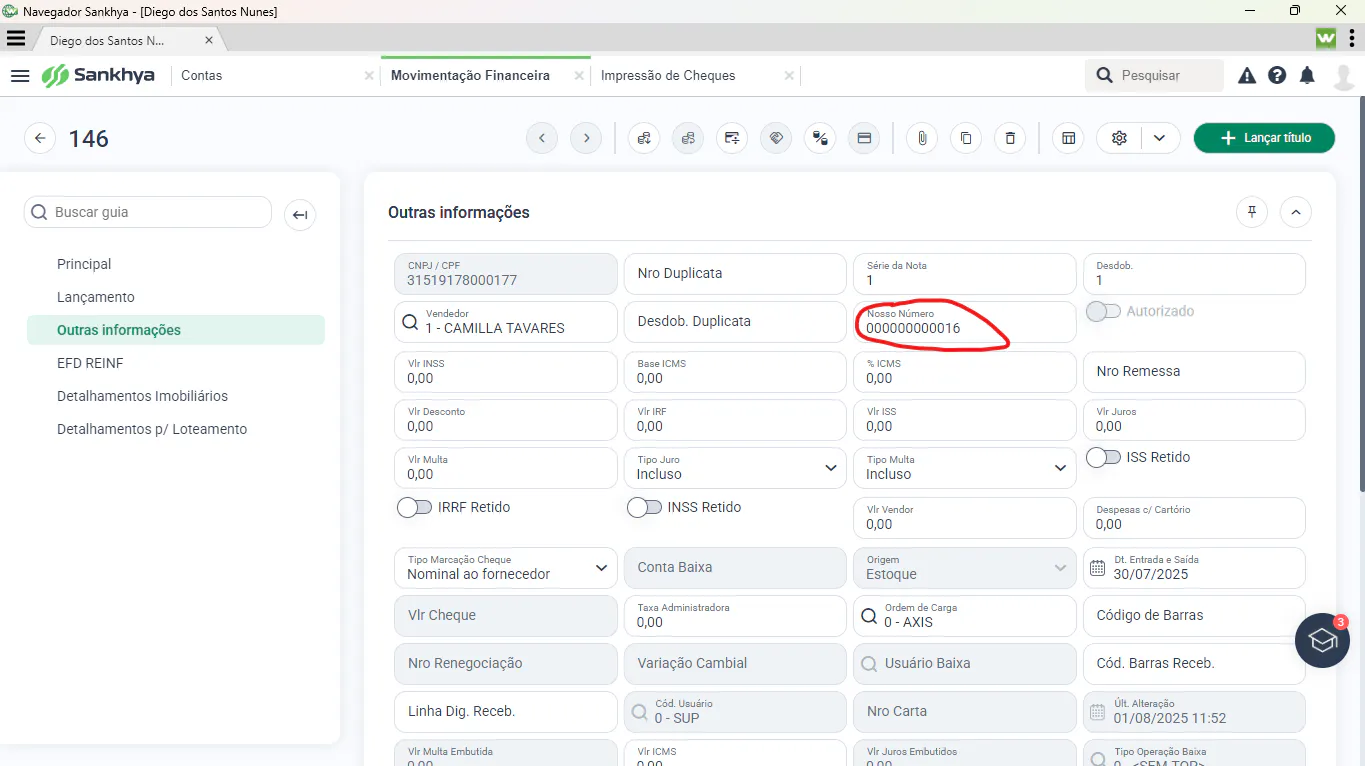Click the Pesquisar search box

[x=1154, y=75]
